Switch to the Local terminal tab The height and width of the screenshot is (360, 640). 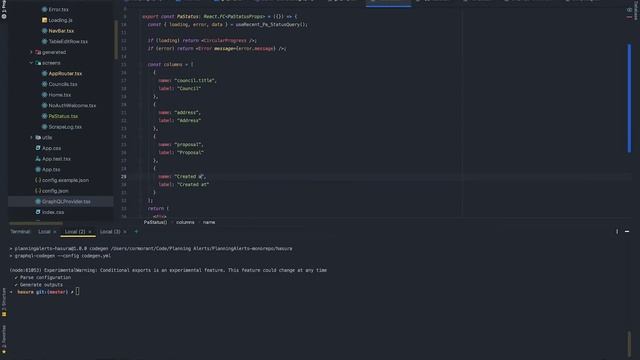point(44,231)
